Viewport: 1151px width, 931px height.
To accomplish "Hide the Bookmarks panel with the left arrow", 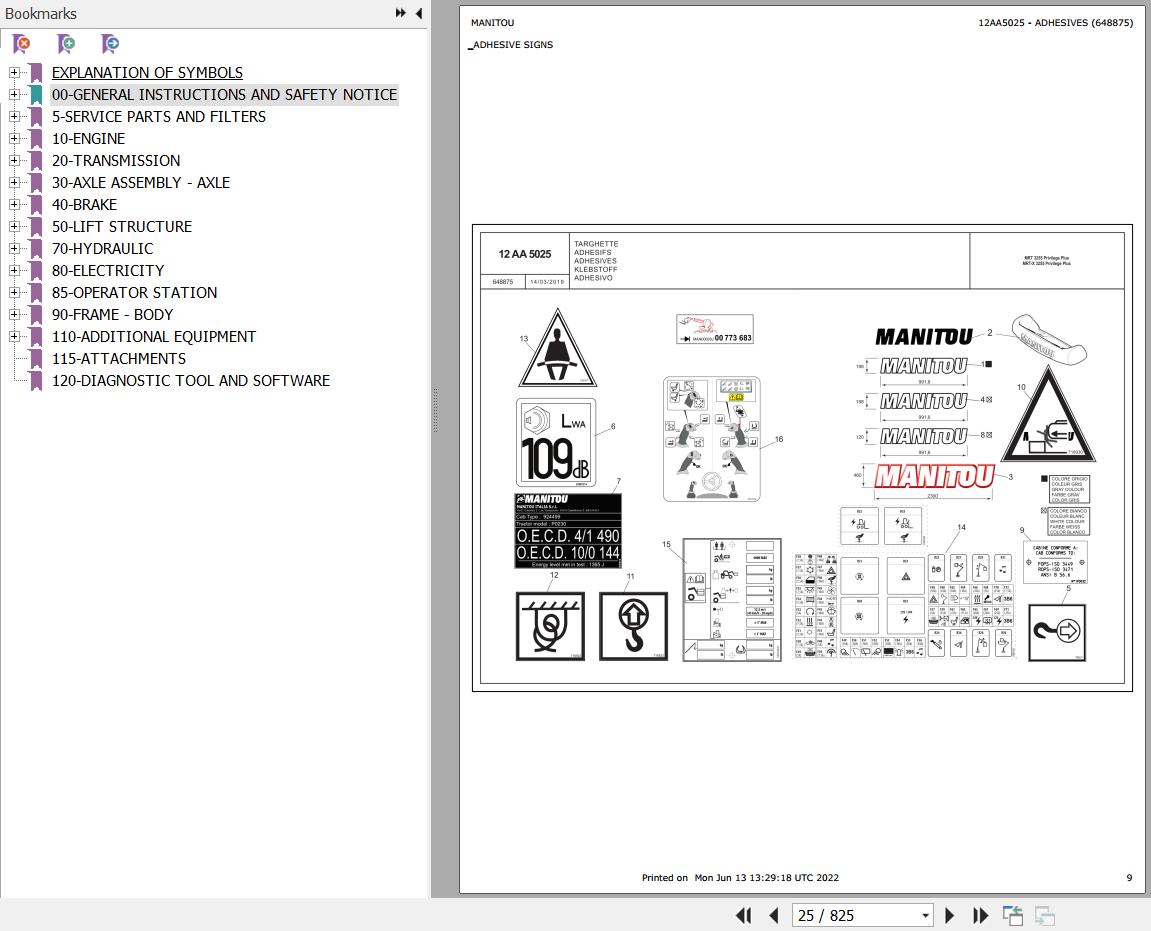I will pyautogui.click(x=418, y=13).
